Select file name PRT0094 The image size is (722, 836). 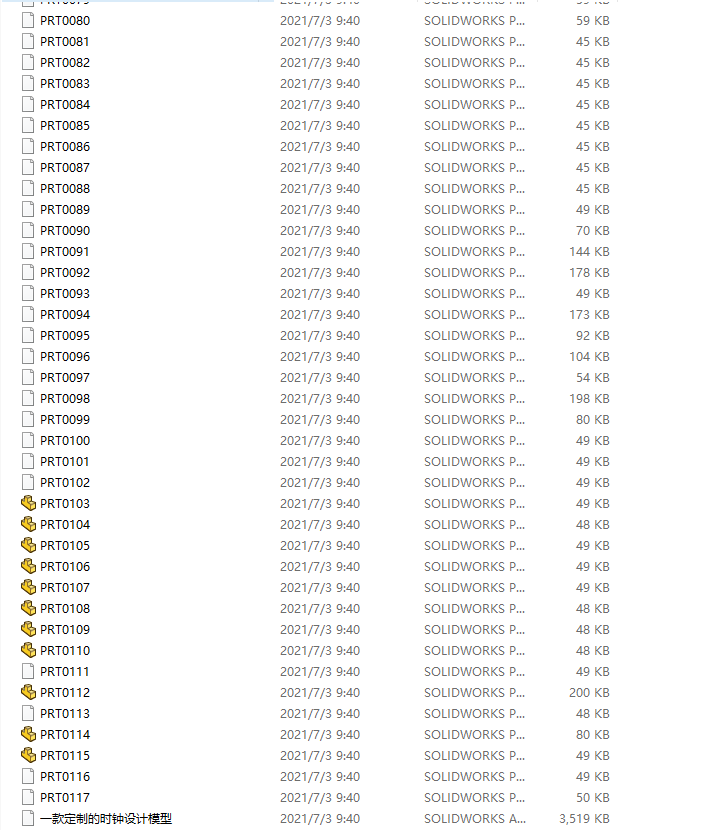pyautogui.click(x=65, y=315)
